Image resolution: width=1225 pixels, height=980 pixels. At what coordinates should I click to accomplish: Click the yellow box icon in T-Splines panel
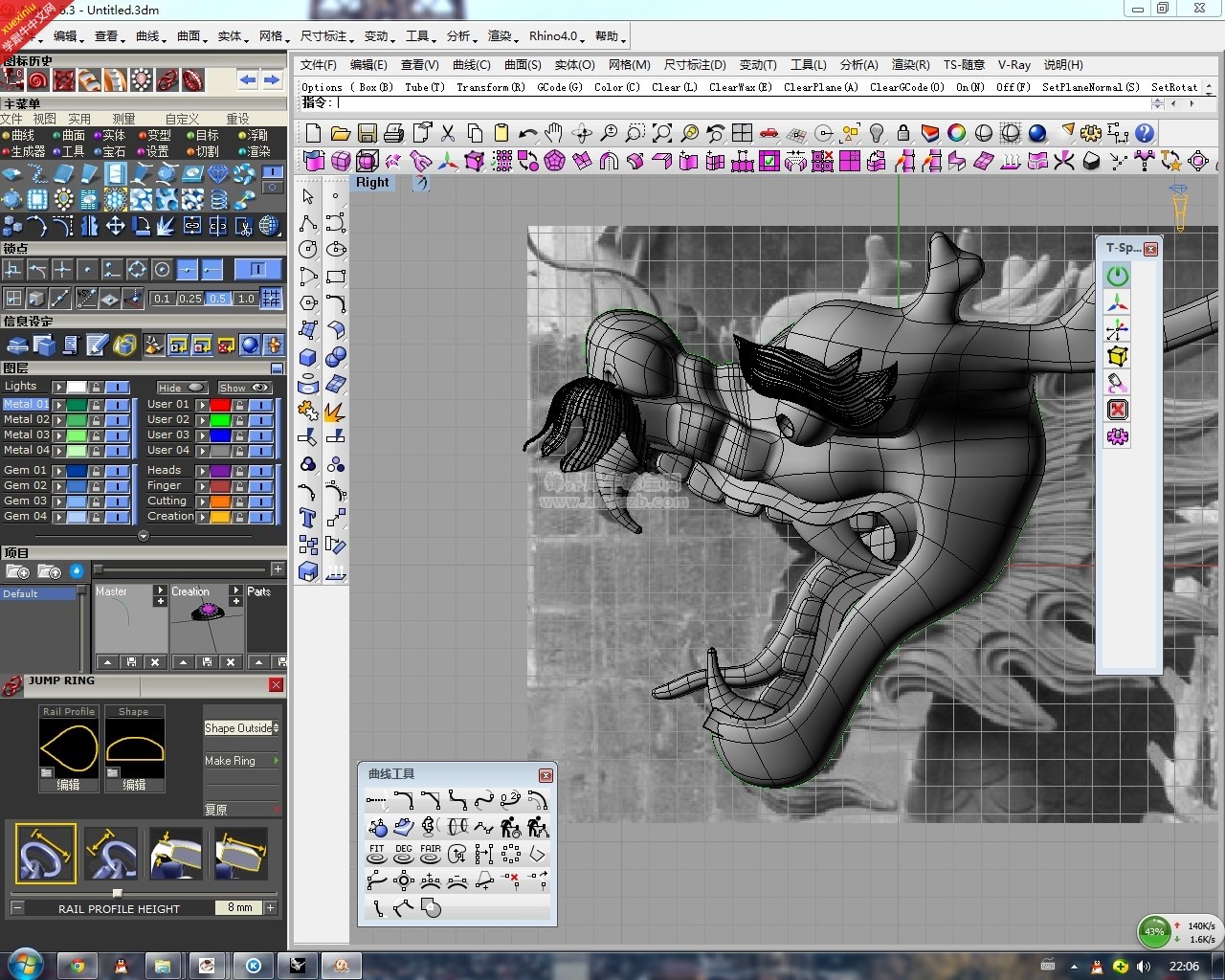point(1117,356)
